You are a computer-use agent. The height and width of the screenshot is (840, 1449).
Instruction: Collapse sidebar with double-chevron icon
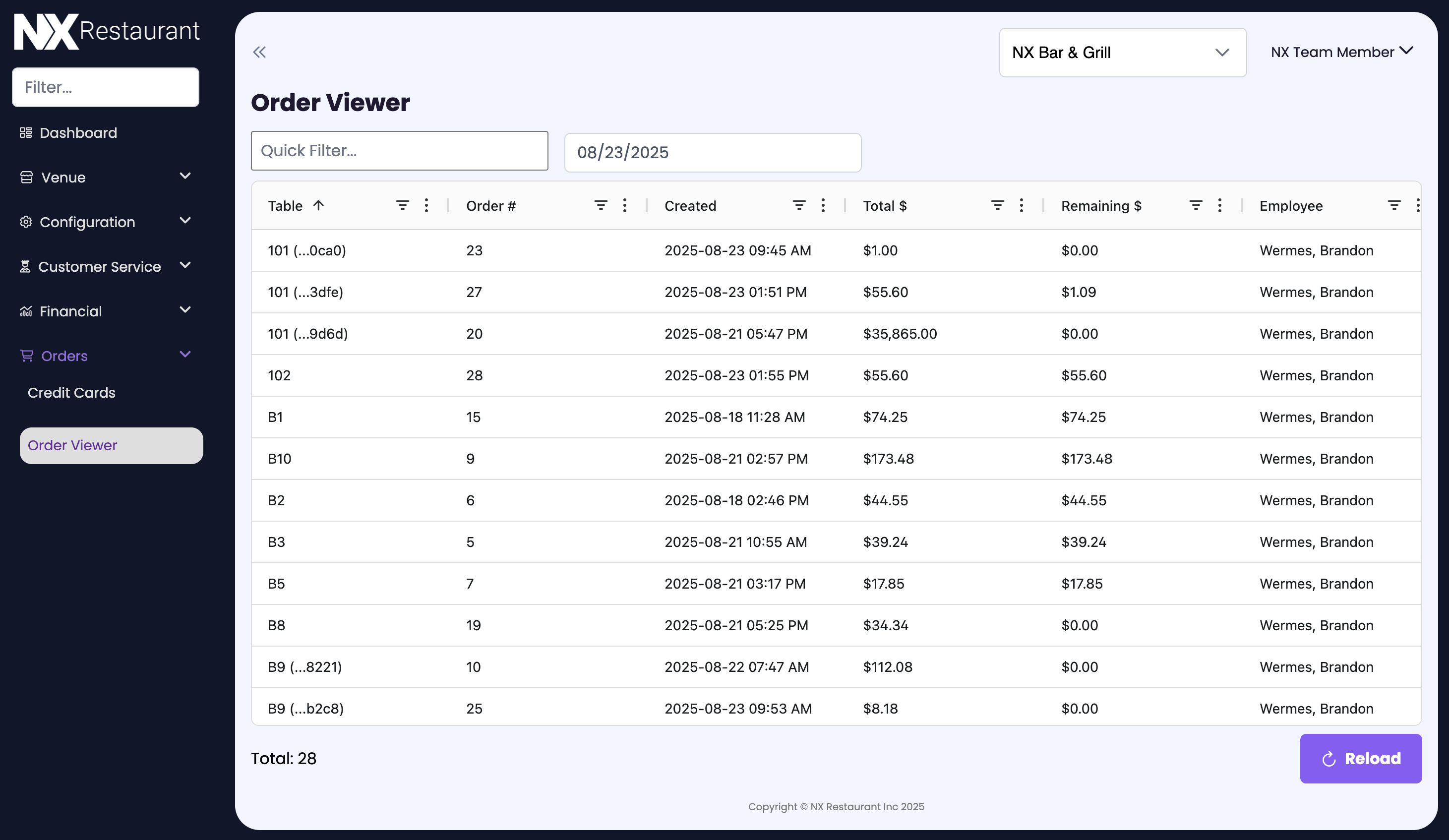(259, 53)
